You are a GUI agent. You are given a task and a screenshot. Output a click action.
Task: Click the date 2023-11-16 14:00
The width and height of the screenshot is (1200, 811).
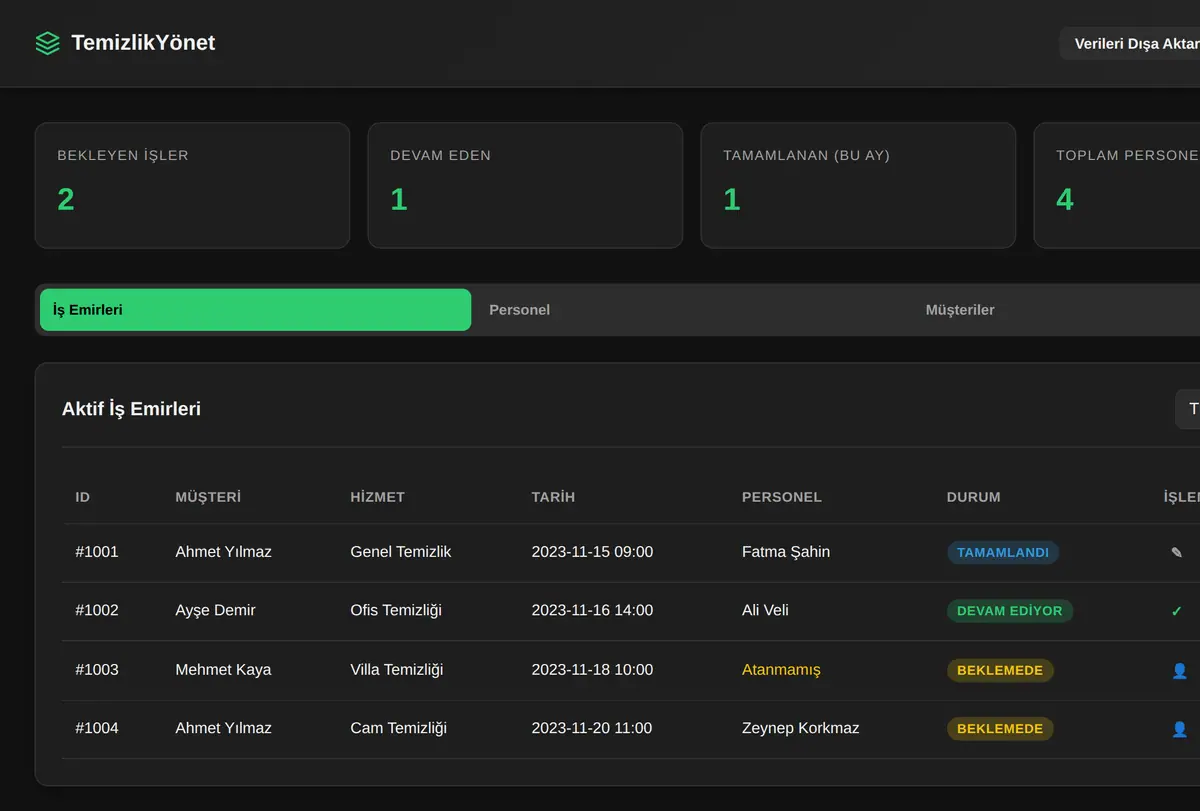coord(592,611)
